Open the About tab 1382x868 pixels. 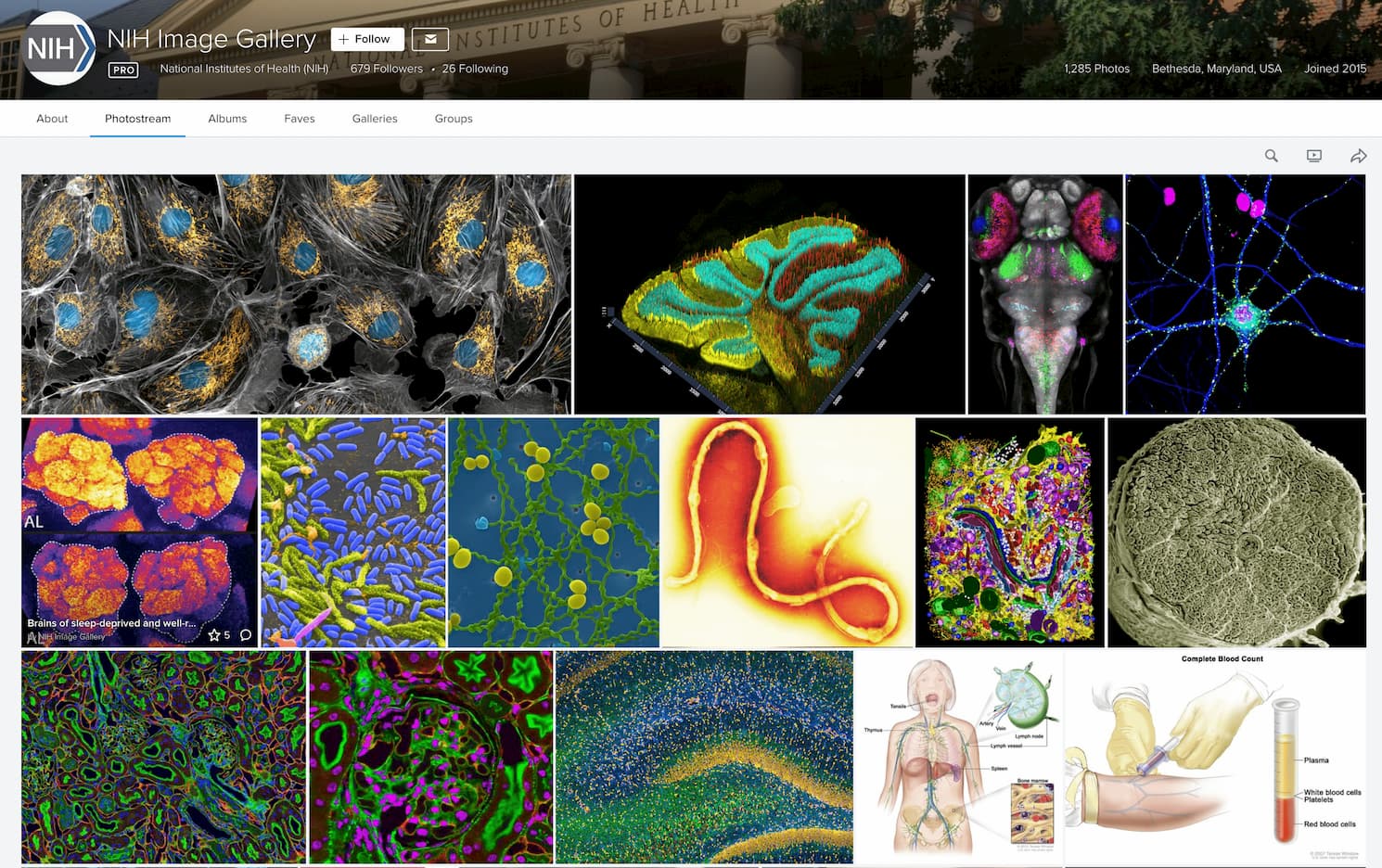click(52, 119)
